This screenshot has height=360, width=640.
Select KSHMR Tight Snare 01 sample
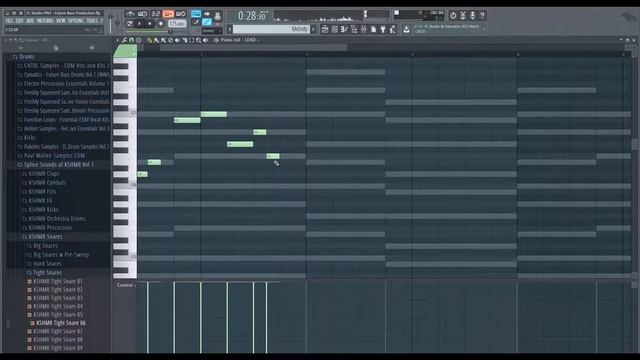pyautogui.click(x=57, y=281)
